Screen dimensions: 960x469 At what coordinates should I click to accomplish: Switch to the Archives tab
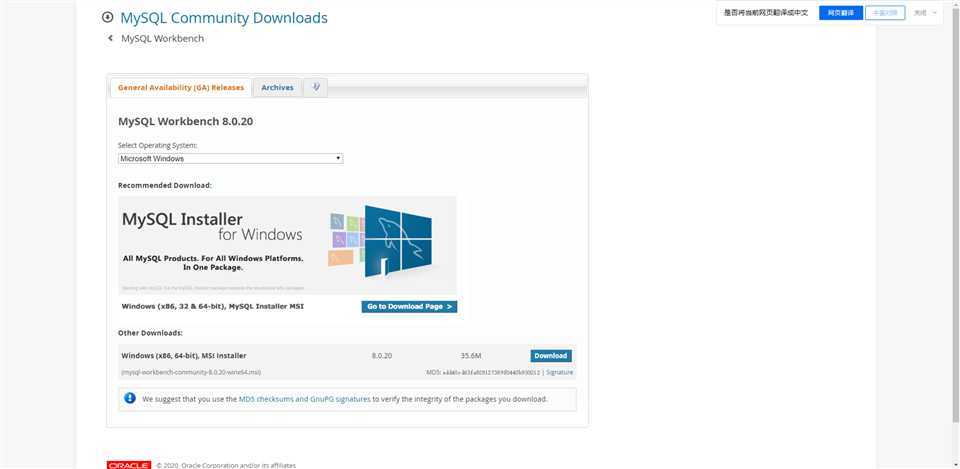point(277,88)
